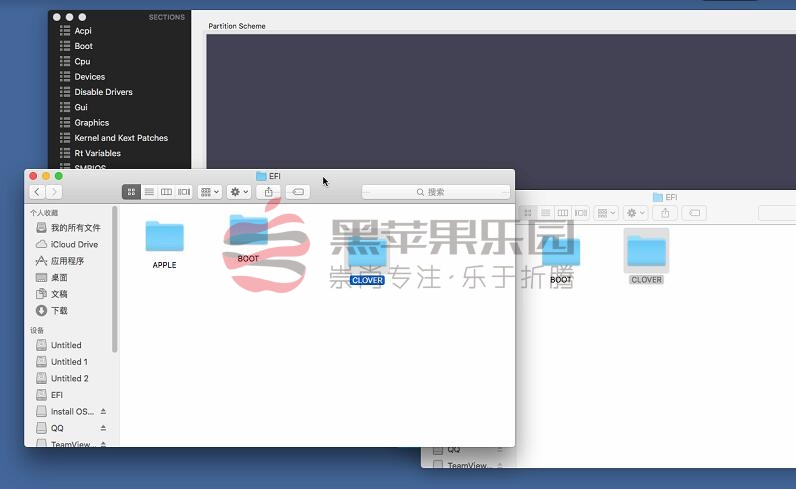Switch front Finder to column view
Image resolution: width=796 pixels, height=489 pixels.
[x=166, y=192]
